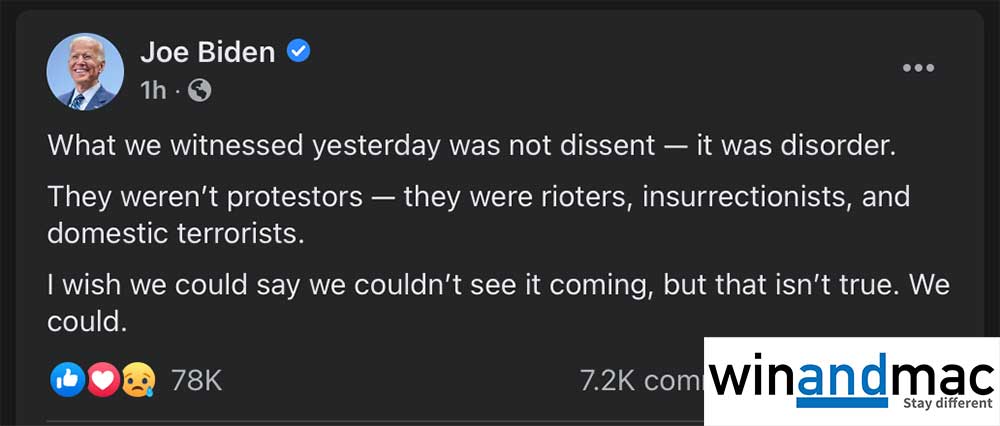Click the sad face reaction emoji
Viewport: 1000px width, 426px height.
(x=138, y=379)
